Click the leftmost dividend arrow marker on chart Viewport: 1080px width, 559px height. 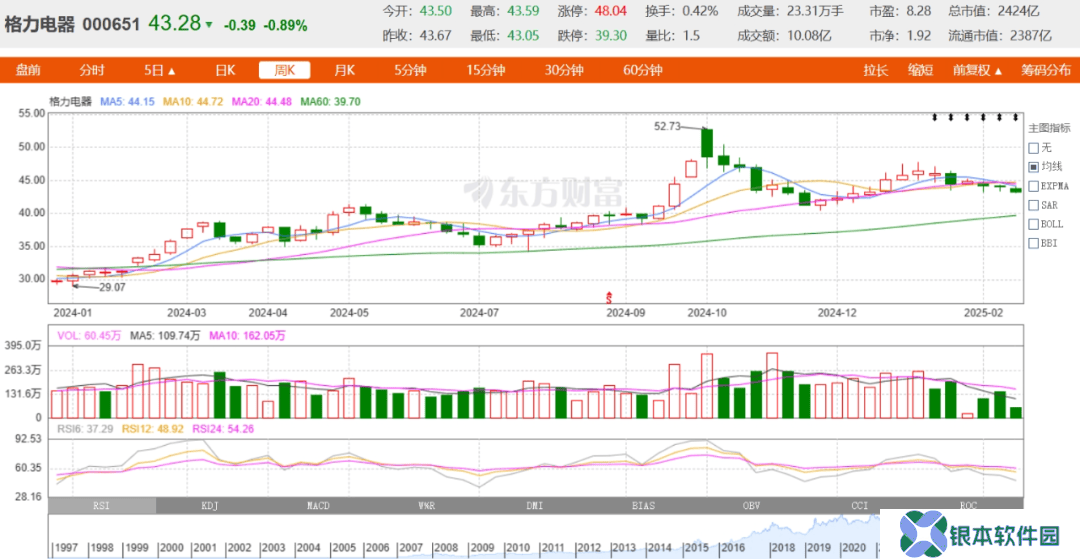click(x=935, y=118)
